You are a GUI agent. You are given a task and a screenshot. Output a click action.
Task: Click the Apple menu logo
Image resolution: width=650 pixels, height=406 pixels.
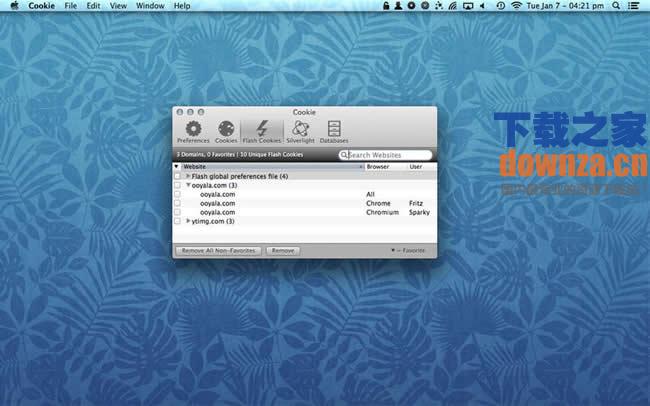[x=14, y=6]
